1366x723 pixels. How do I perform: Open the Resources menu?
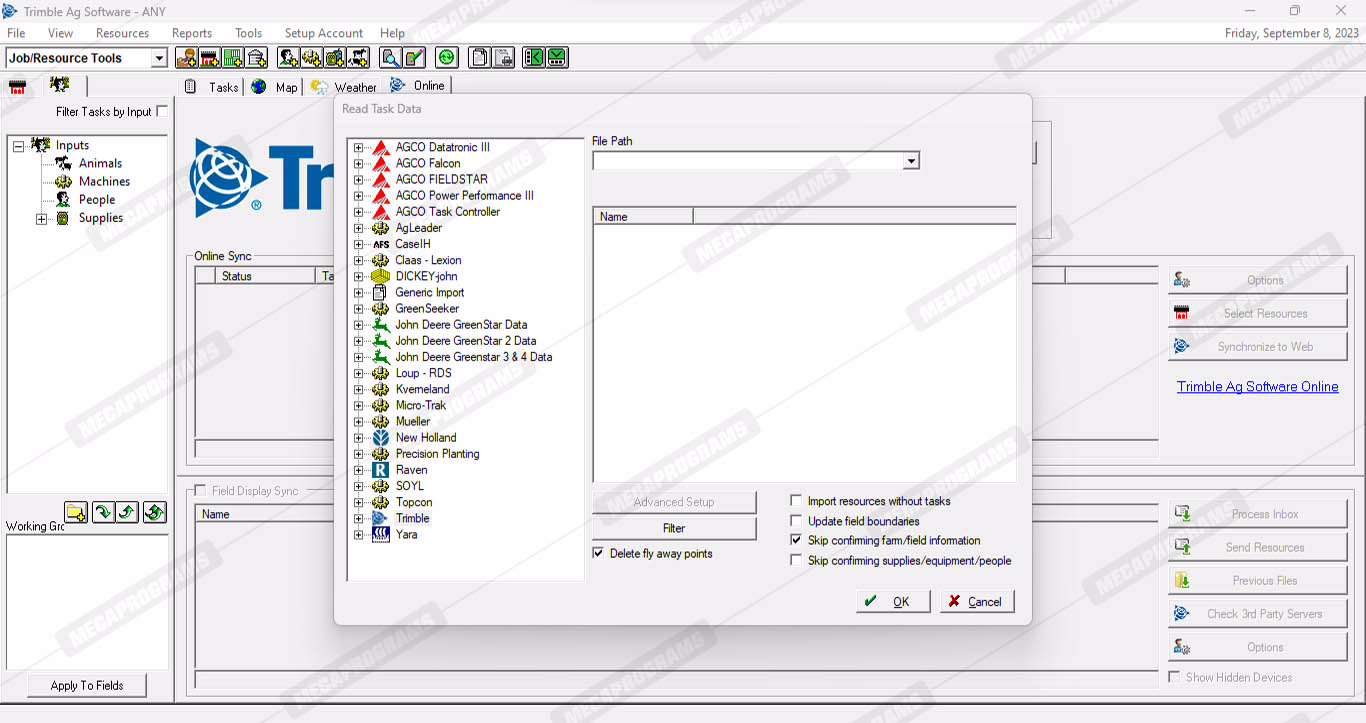(x=122, y=33)
